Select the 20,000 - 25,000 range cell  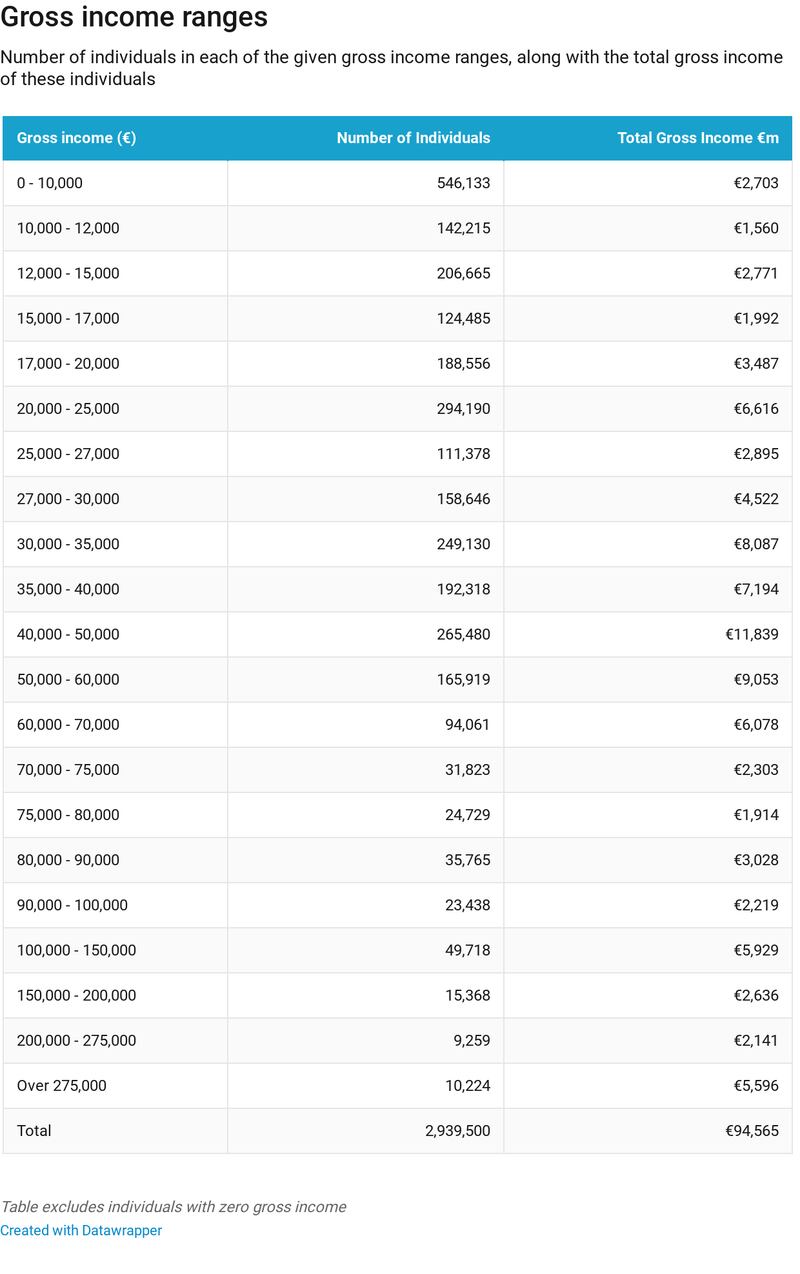(68, 408)
